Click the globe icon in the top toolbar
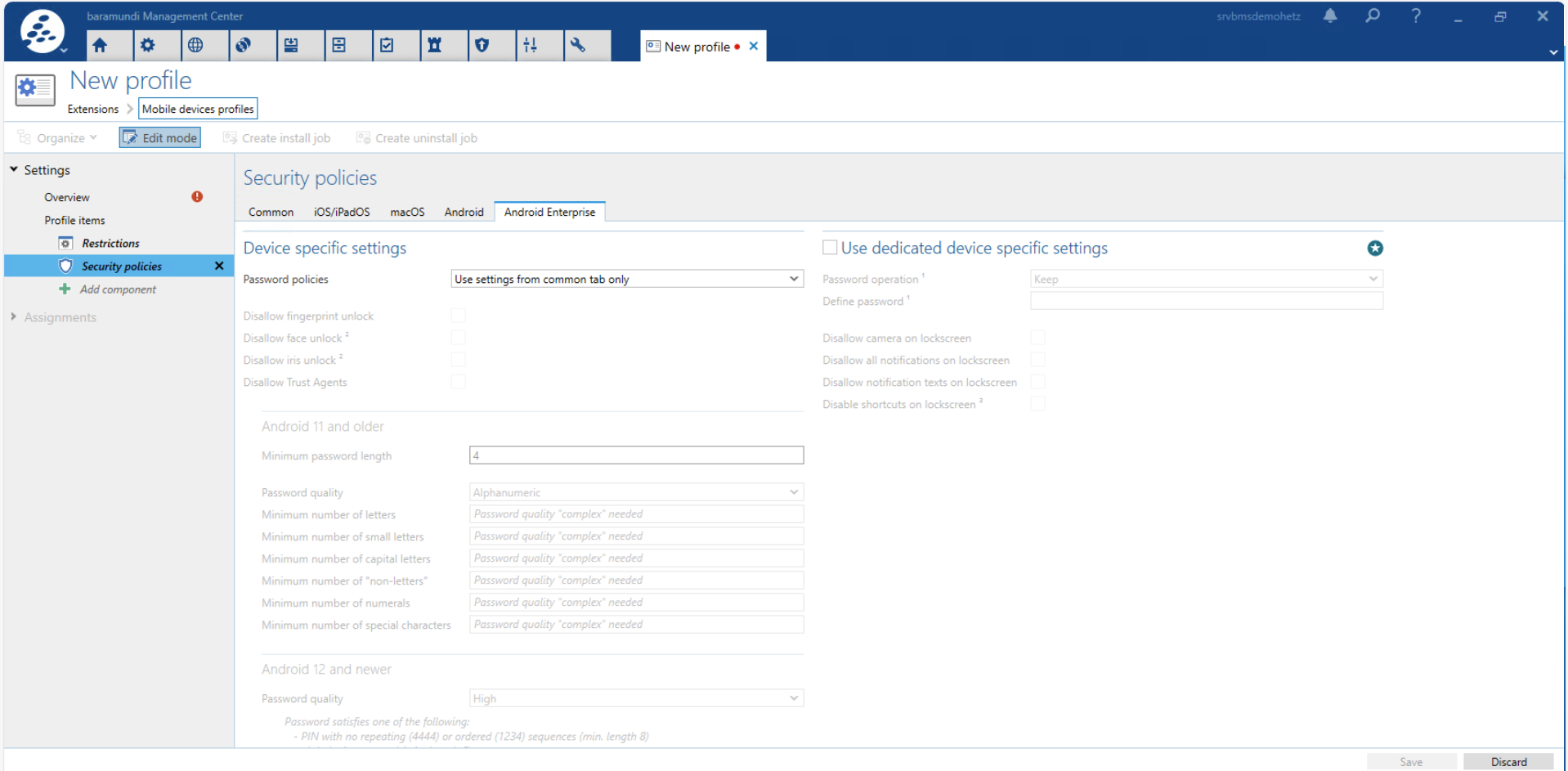Image resolution: width=1568 pixels, height=771 pixels. [195, 46]
